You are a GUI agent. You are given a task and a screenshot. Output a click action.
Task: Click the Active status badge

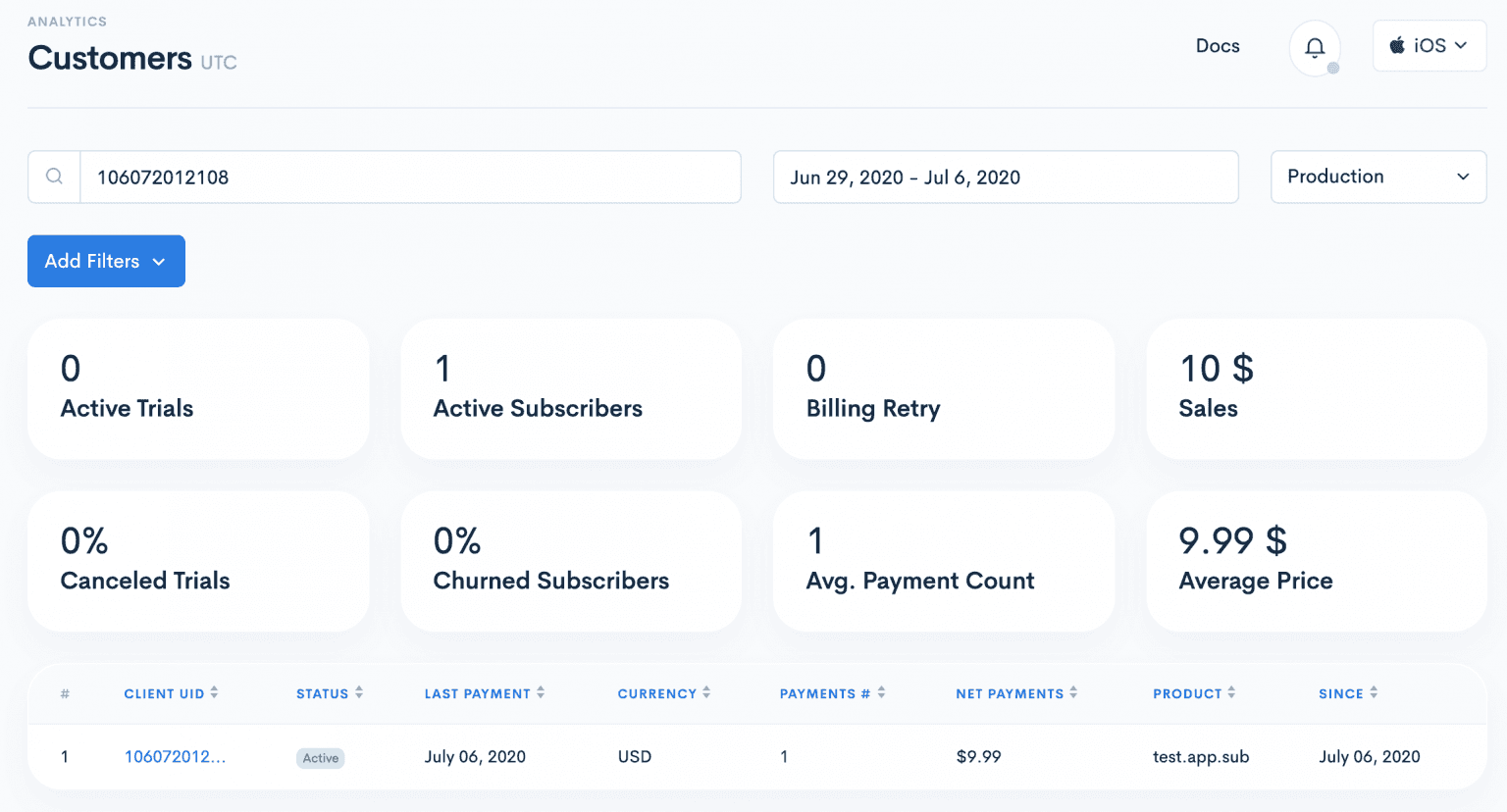coord(320,757)
